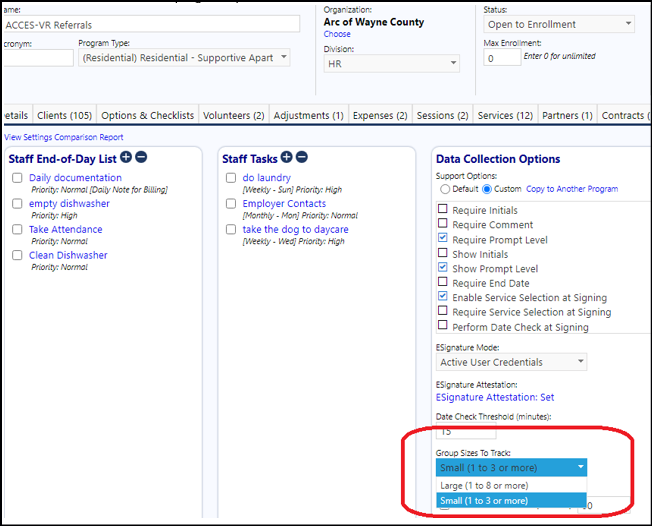Viewport: 652px width, 526px height.
Task: Open the empty dishwasher item link
Action: (69, 204)
